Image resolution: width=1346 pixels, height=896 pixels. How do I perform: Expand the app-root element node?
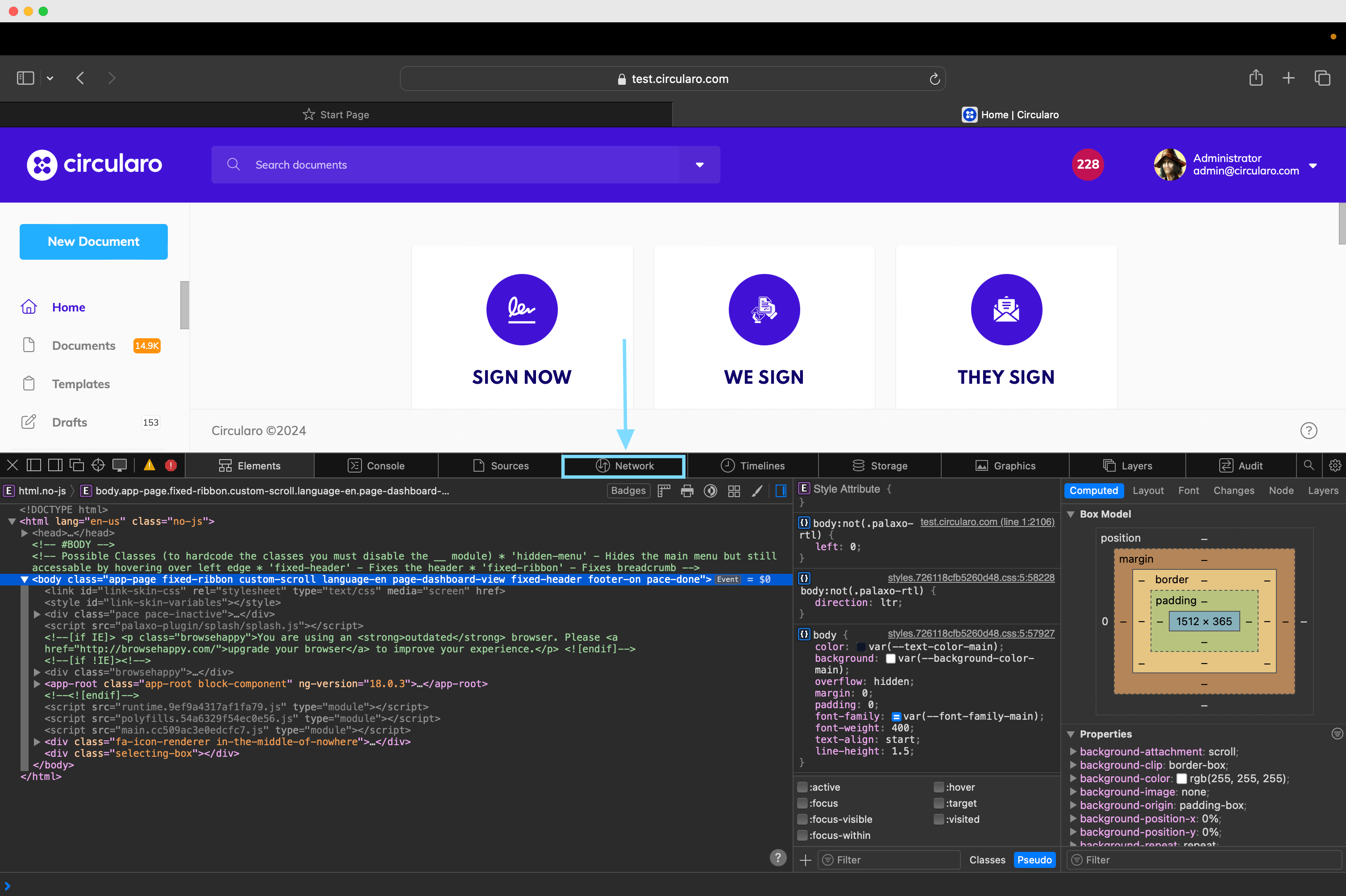click(x=37, y=684)
